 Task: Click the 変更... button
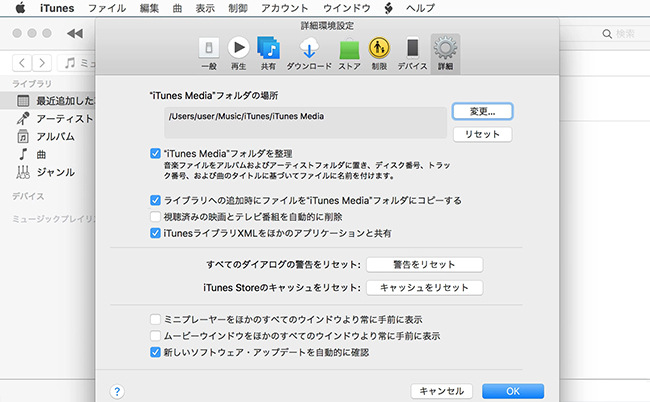tap(483, 111)
